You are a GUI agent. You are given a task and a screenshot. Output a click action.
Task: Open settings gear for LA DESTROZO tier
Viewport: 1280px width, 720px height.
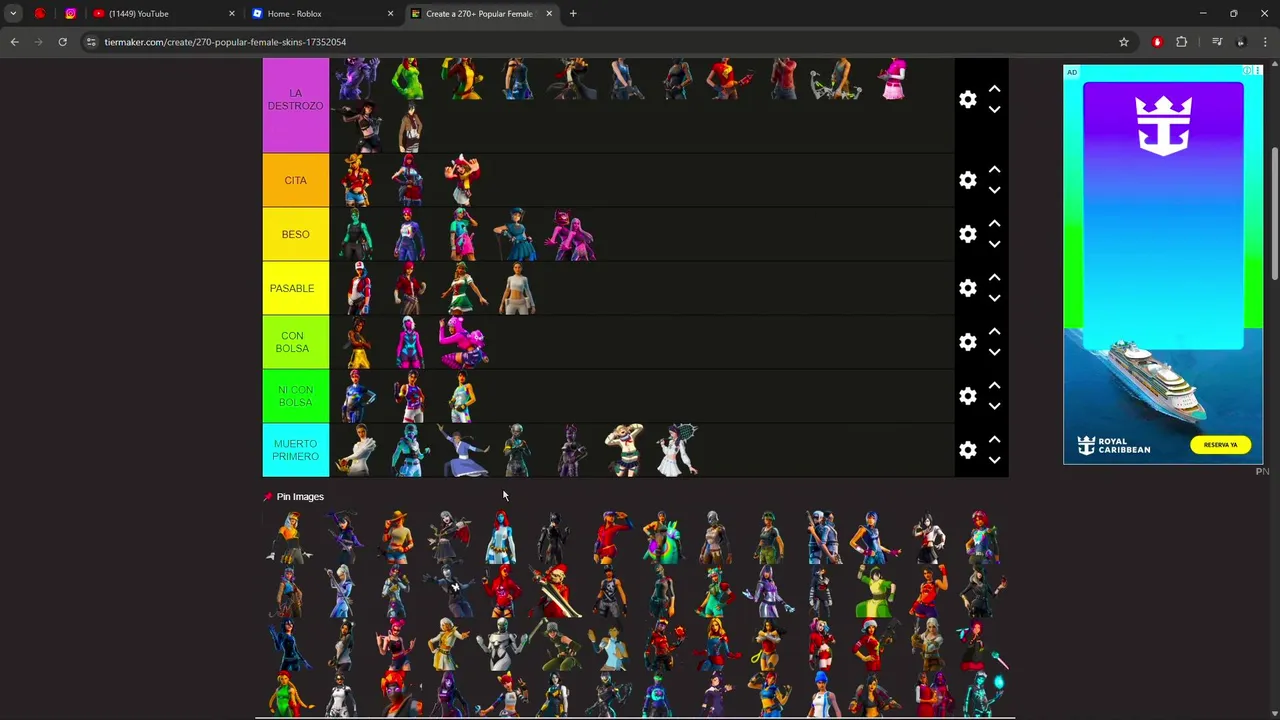[x=967, y=99]
